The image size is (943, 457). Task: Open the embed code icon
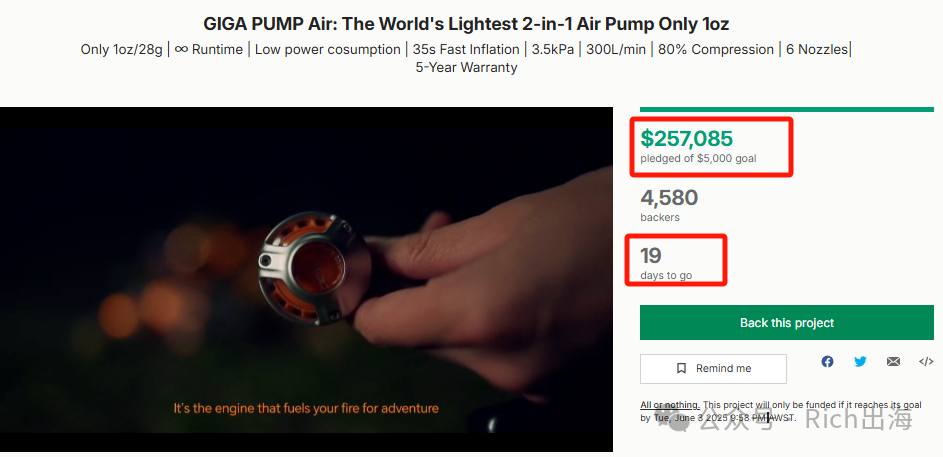(x=926, y=361)
